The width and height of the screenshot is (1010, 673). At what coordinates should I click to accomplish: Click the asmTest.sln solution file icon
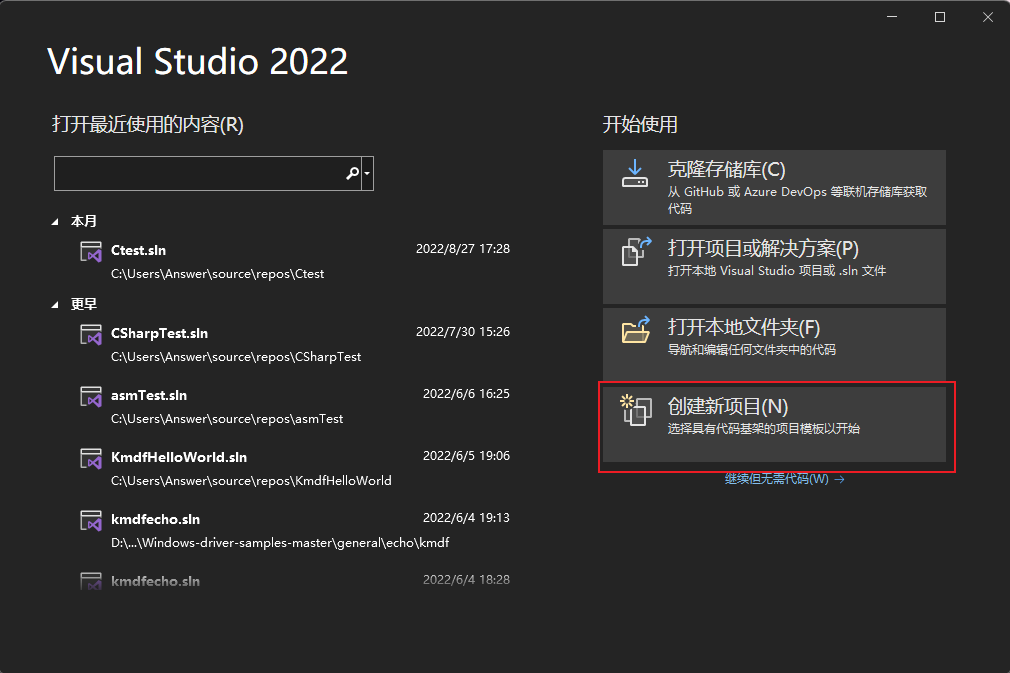92,397
